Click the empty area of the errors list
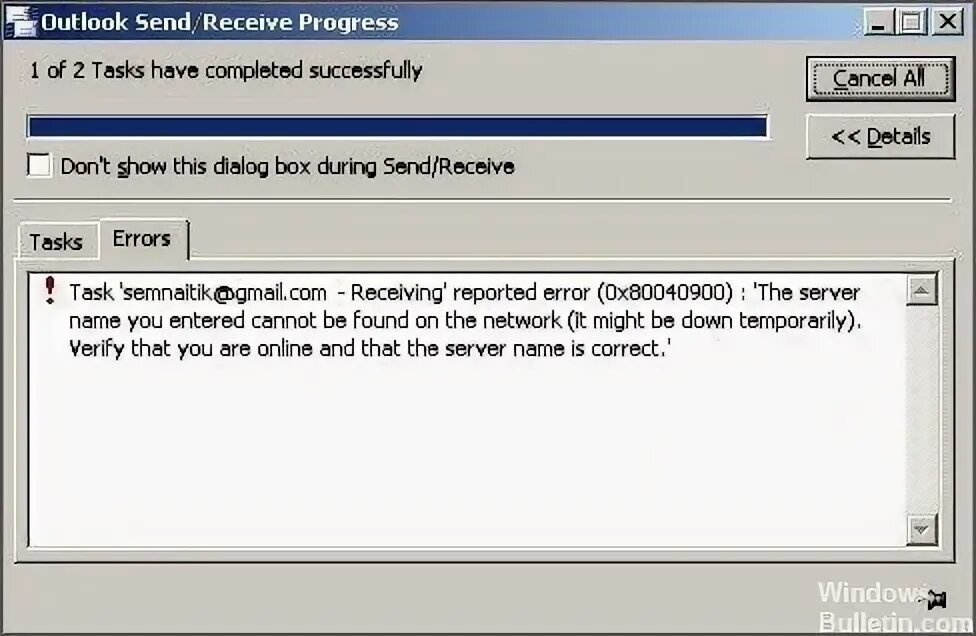 click(467, 454)
